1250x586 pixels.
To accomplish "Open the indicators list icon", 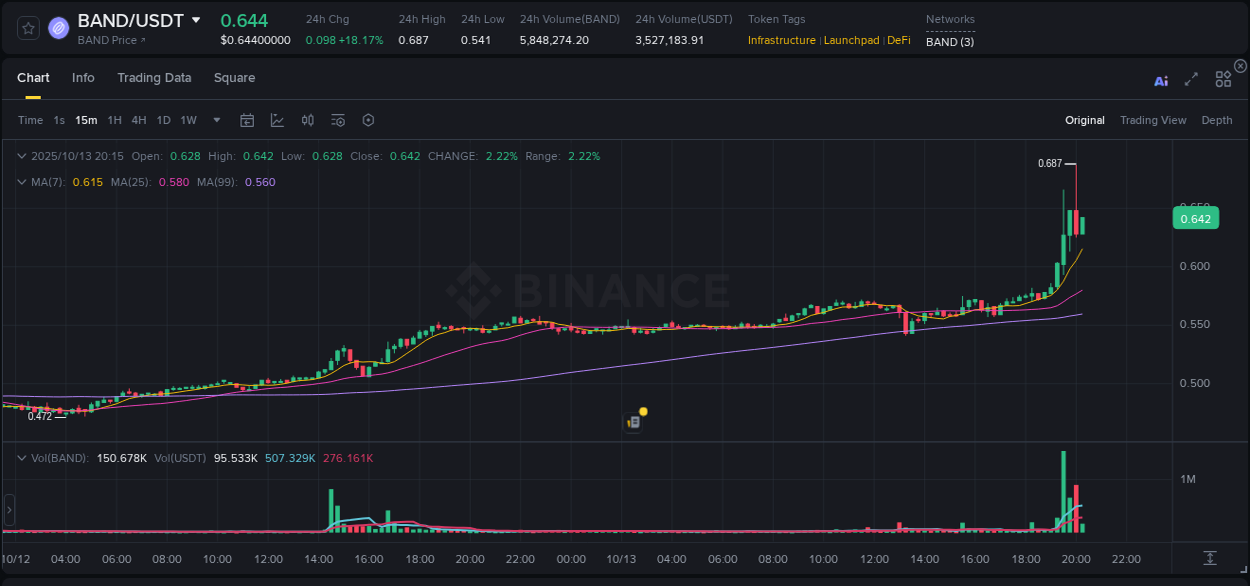I will tap(337, 119).
